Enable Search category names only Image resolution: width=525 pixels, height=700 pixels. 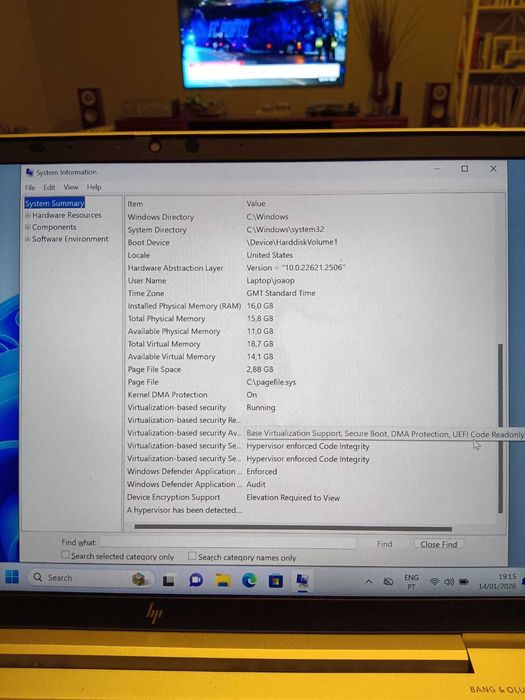point(192,556)
